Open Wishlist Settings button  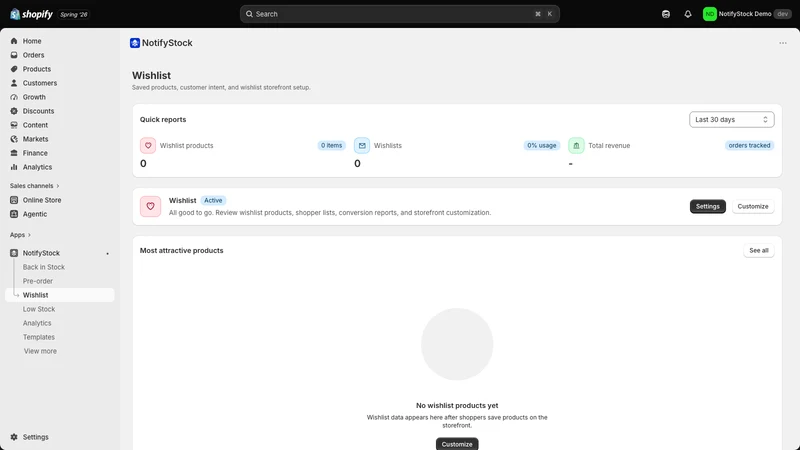(x=707, y=206)
